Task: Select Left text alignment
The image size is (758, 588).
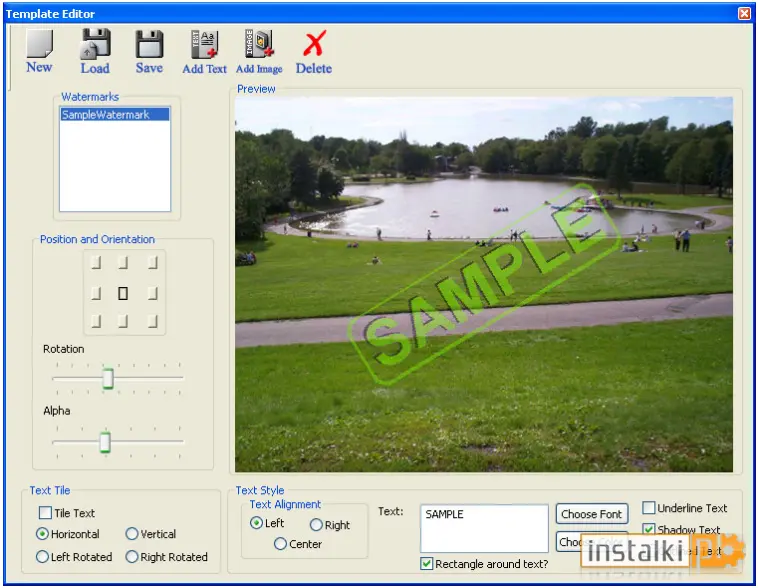Action: pyautogui.click(x=256, y=523)
